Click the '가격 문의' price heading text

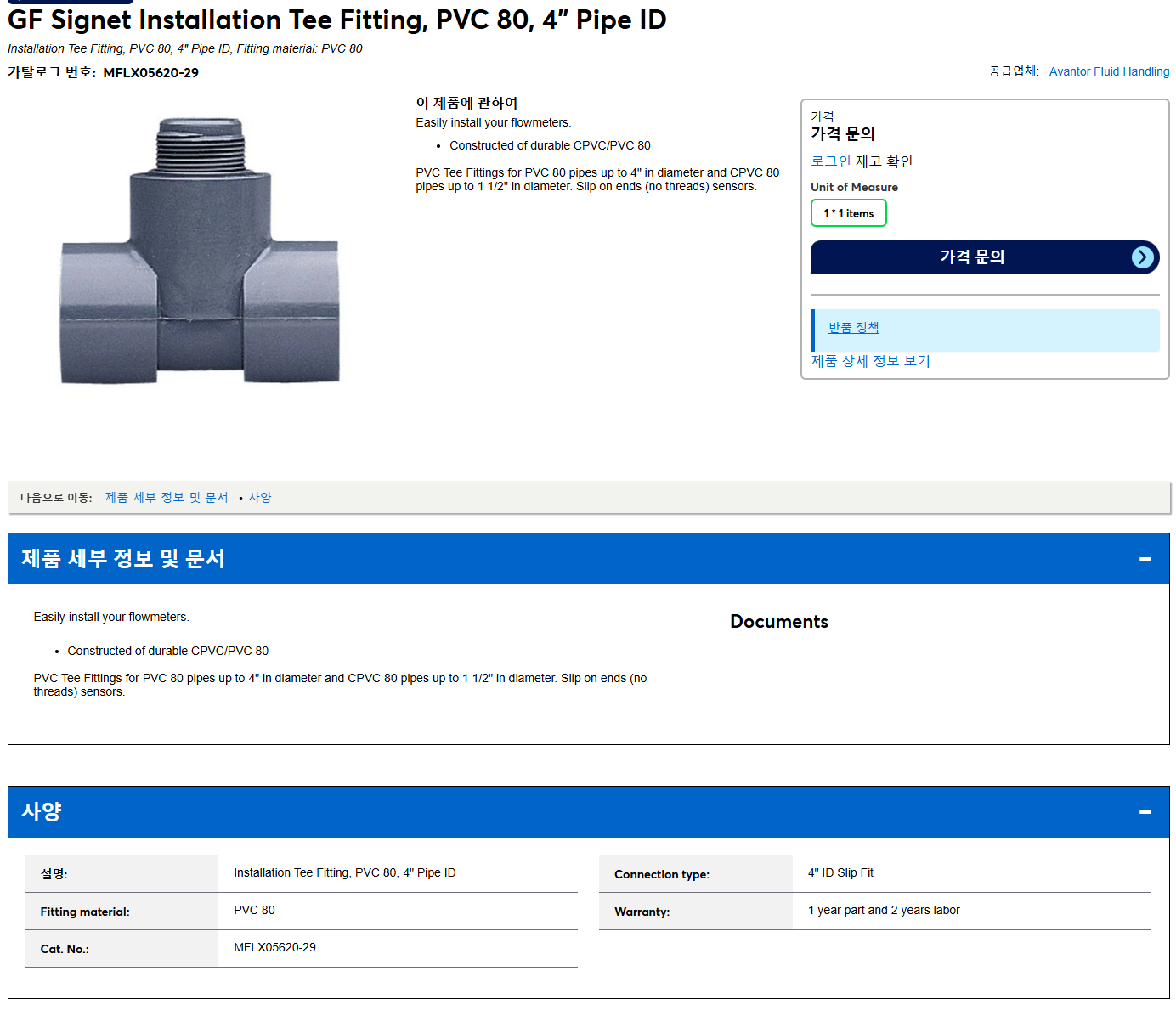pos(843,134)
